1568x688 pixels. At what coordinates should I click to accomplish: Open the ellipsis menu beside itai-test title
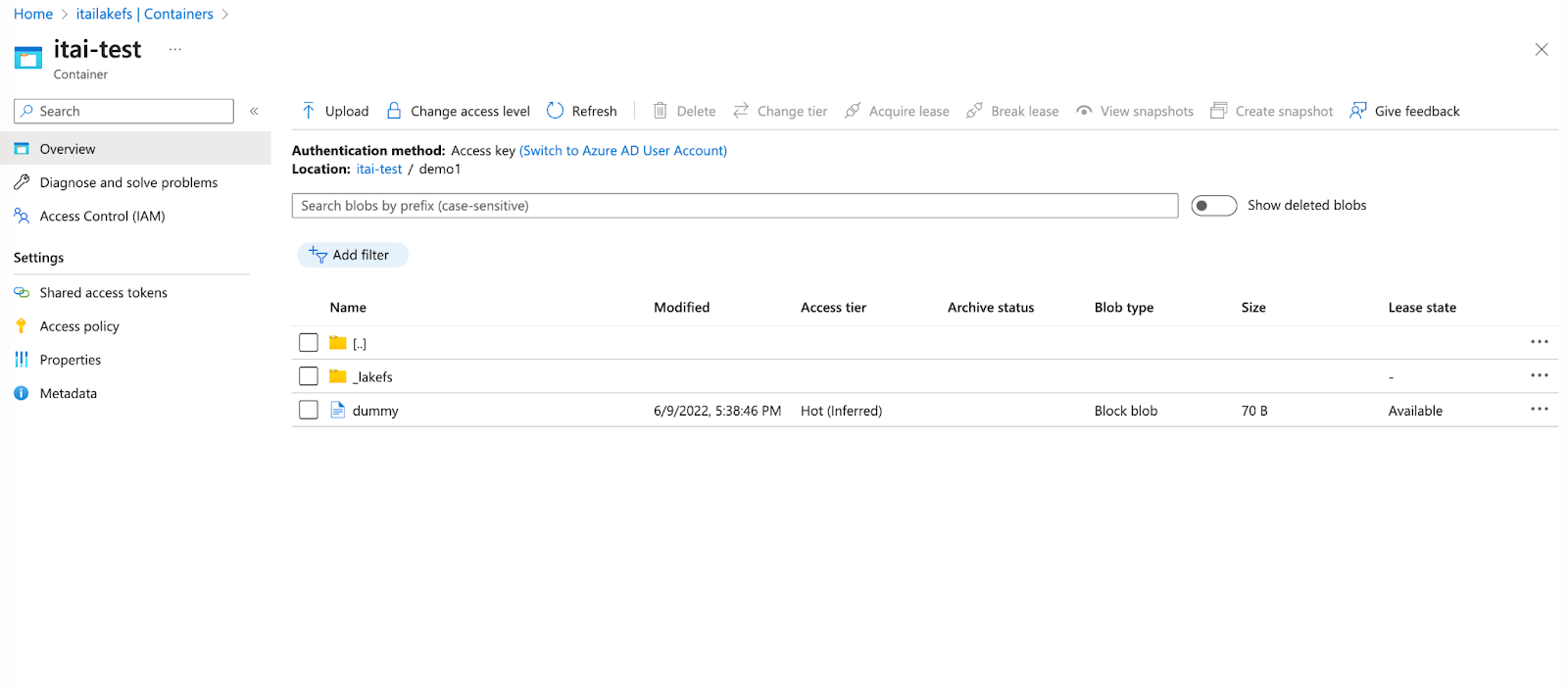(x=175, y=49)
